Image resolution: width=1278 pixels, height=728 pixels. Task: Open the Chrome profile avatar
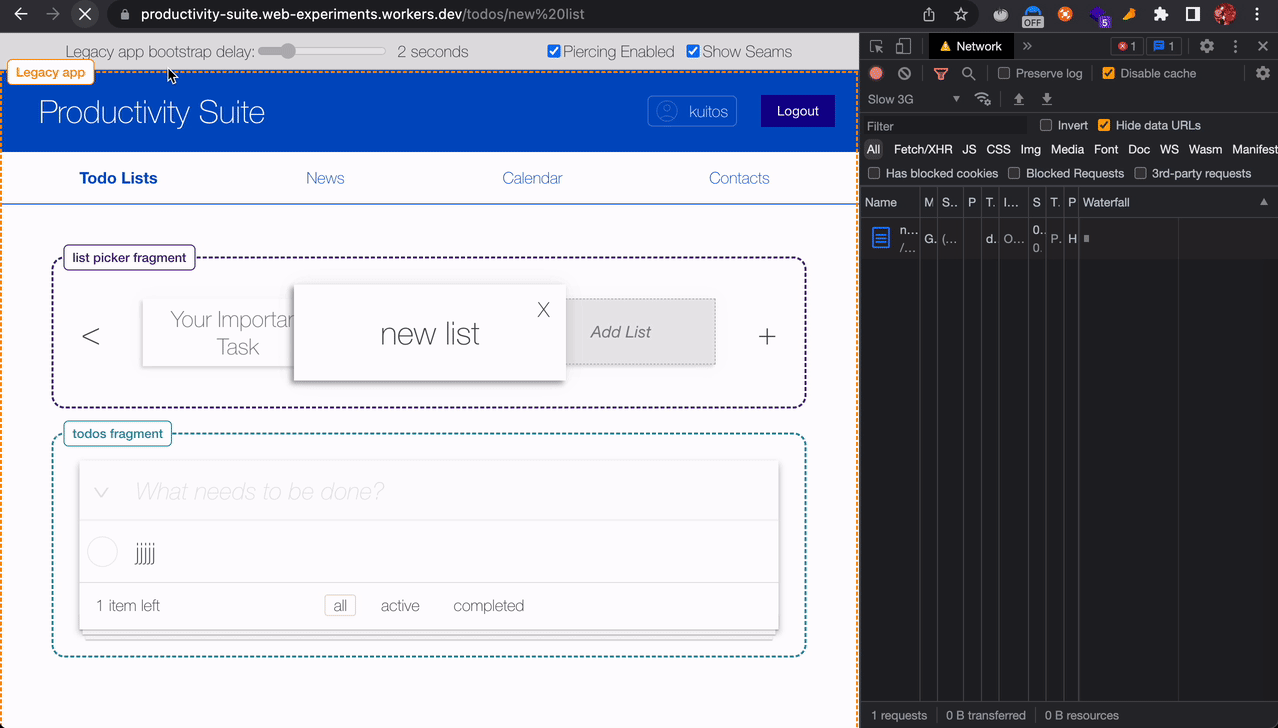[x=1225, y=14]
